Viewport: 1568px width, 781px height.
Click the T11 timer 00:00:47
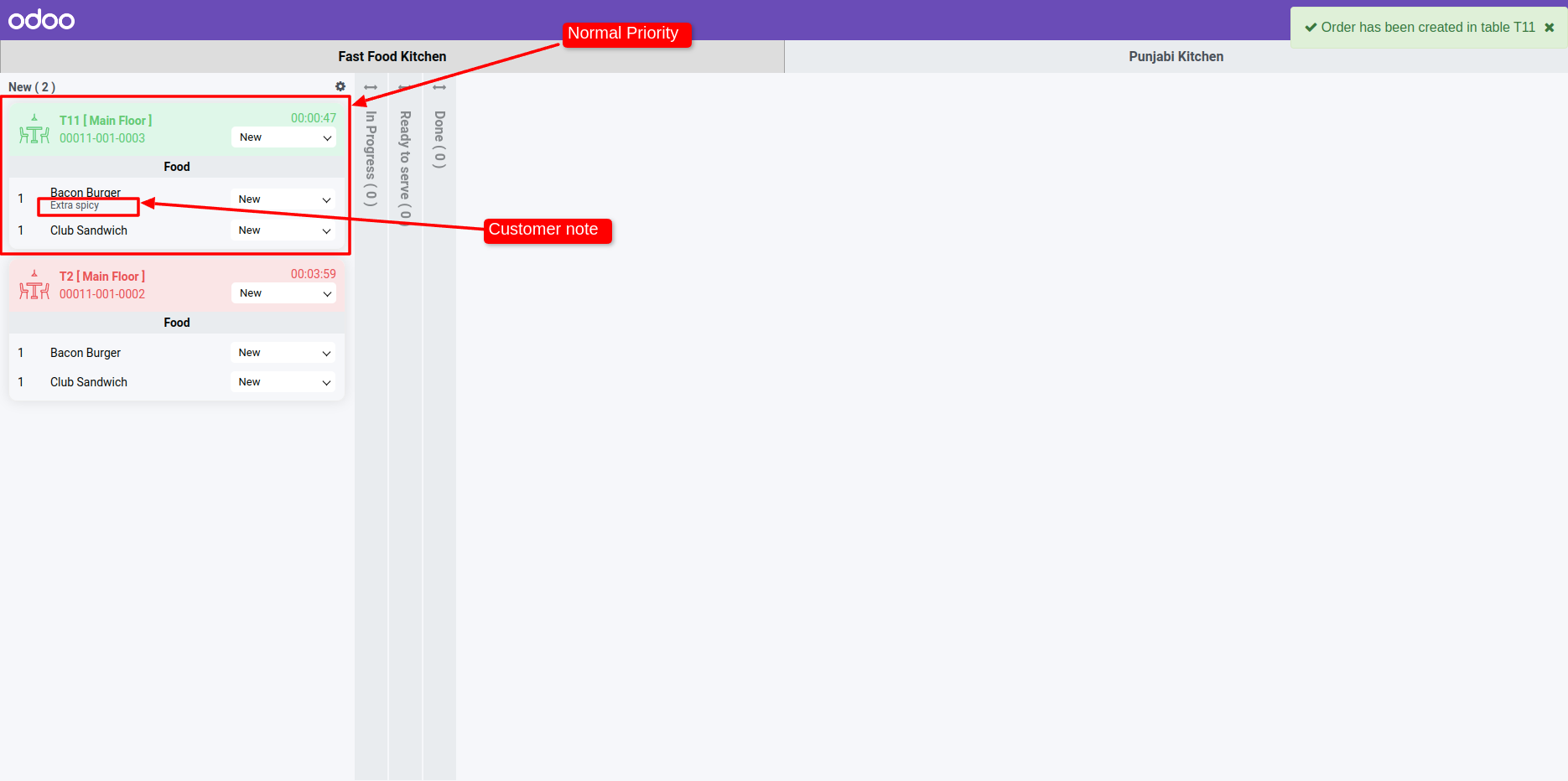click(314, 118)
